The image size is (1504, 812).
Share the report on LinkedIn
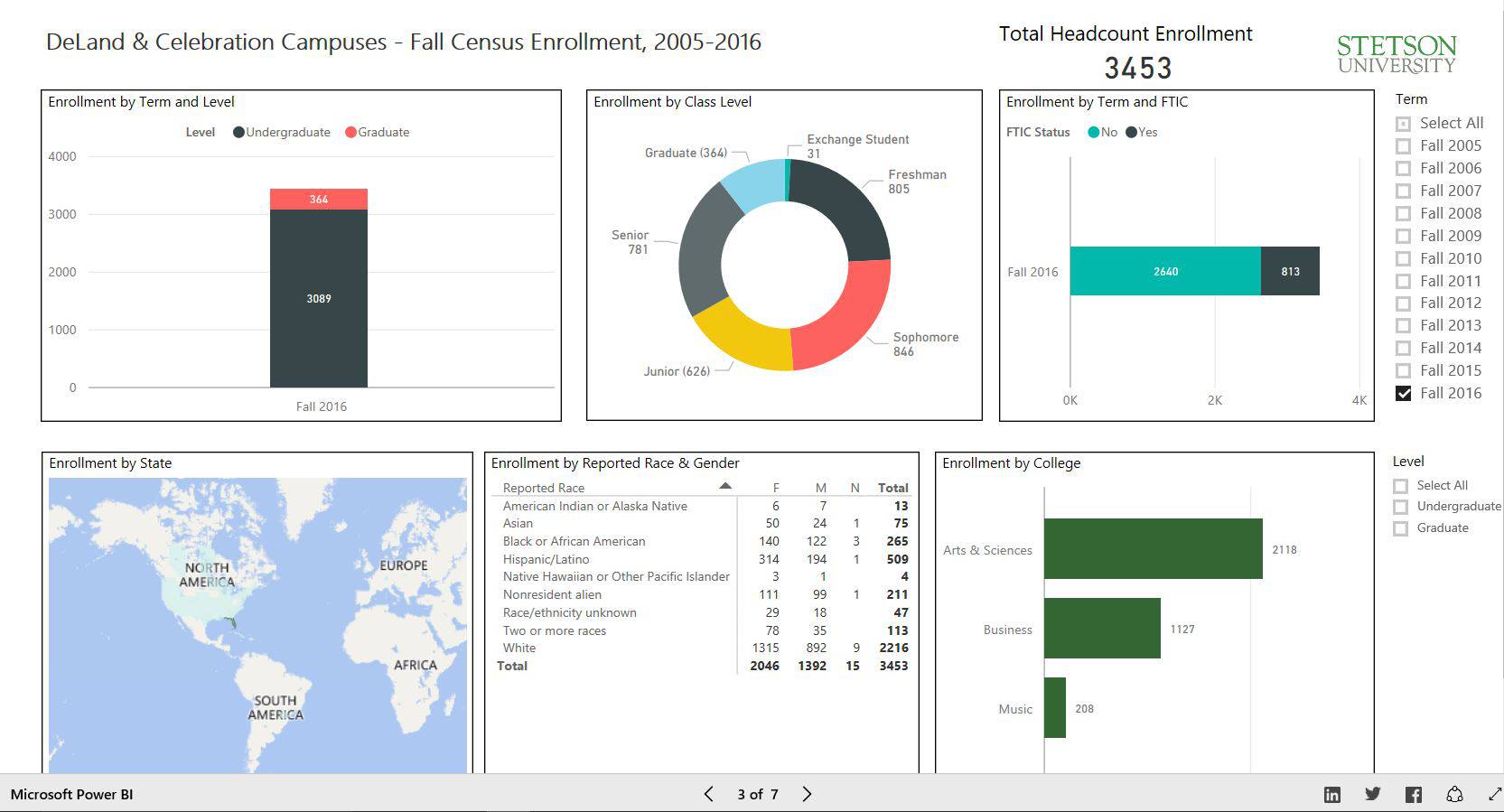(x=1331, y=795)
